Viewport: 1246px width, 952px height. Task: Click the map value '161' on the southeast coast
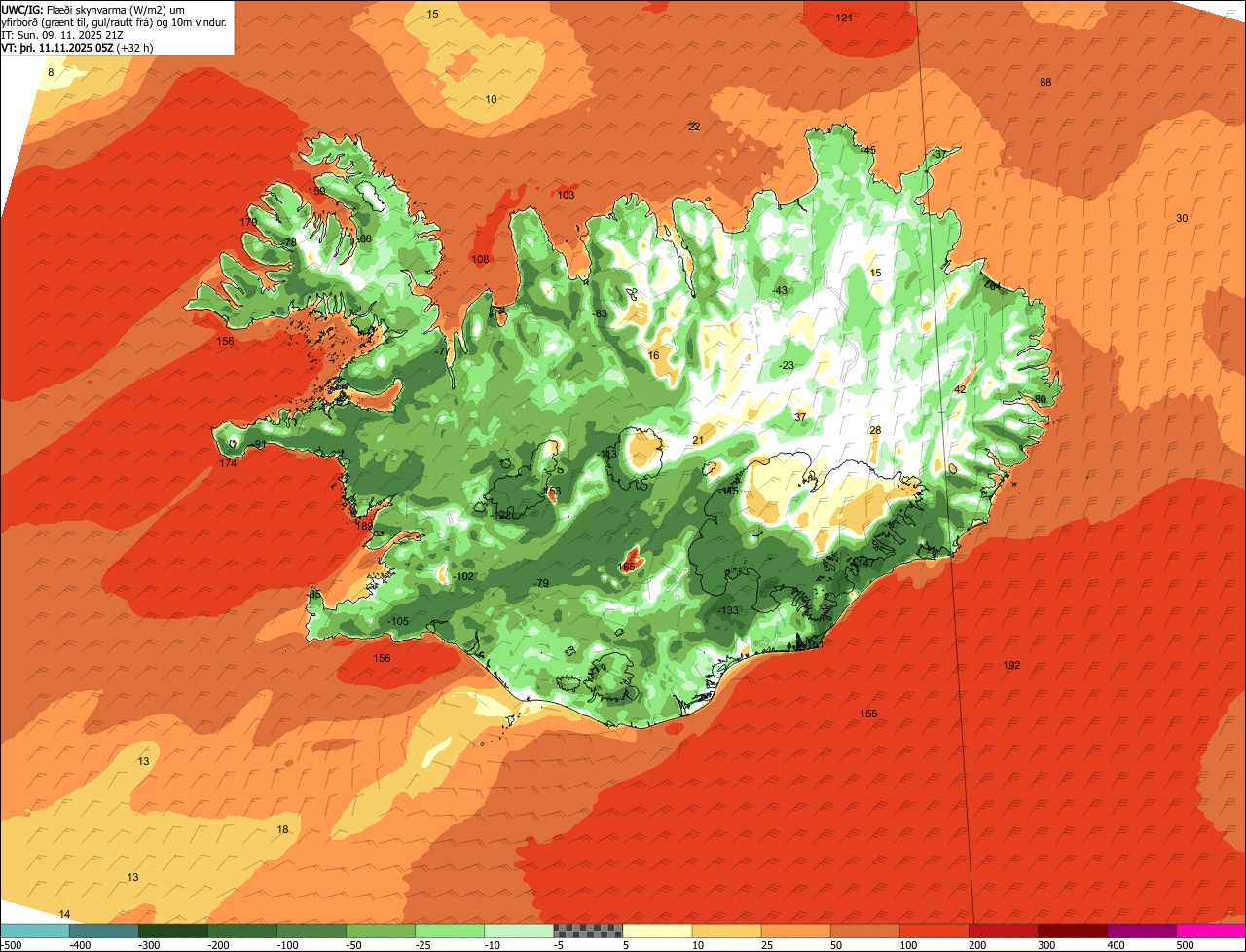pos(816,644)
